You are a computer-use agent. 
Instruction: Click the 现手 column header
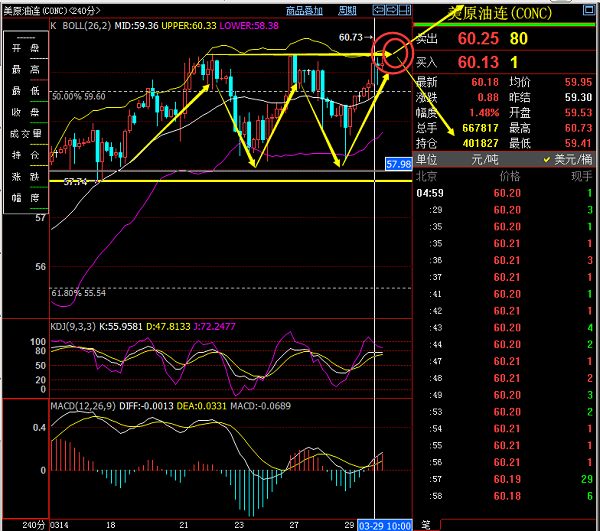(x=582, y=176)
